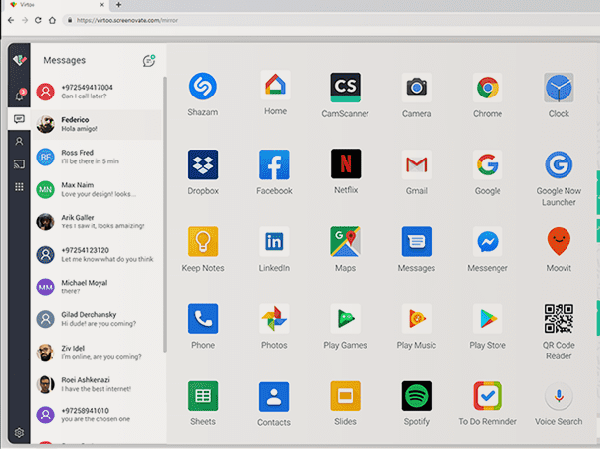Open the Keep Notes app

pos(203,241)
